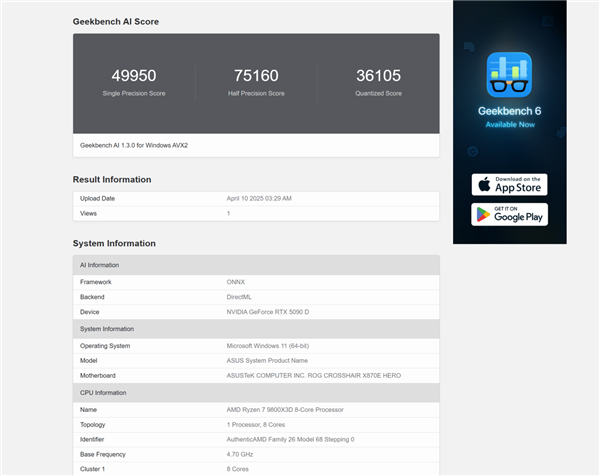Select the Quantized Score value 36105
600x476 pixels.
click(x=378, y=76)
